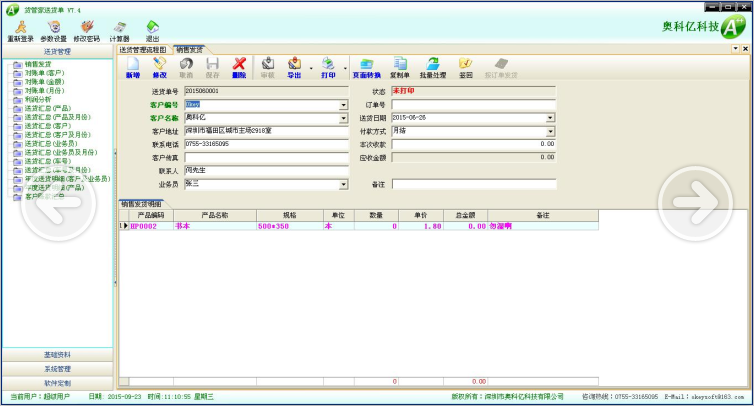This screenshot has height=406, width=754.
Task: Open 对账单(金额) in the tree
Action: pos(44,82)
